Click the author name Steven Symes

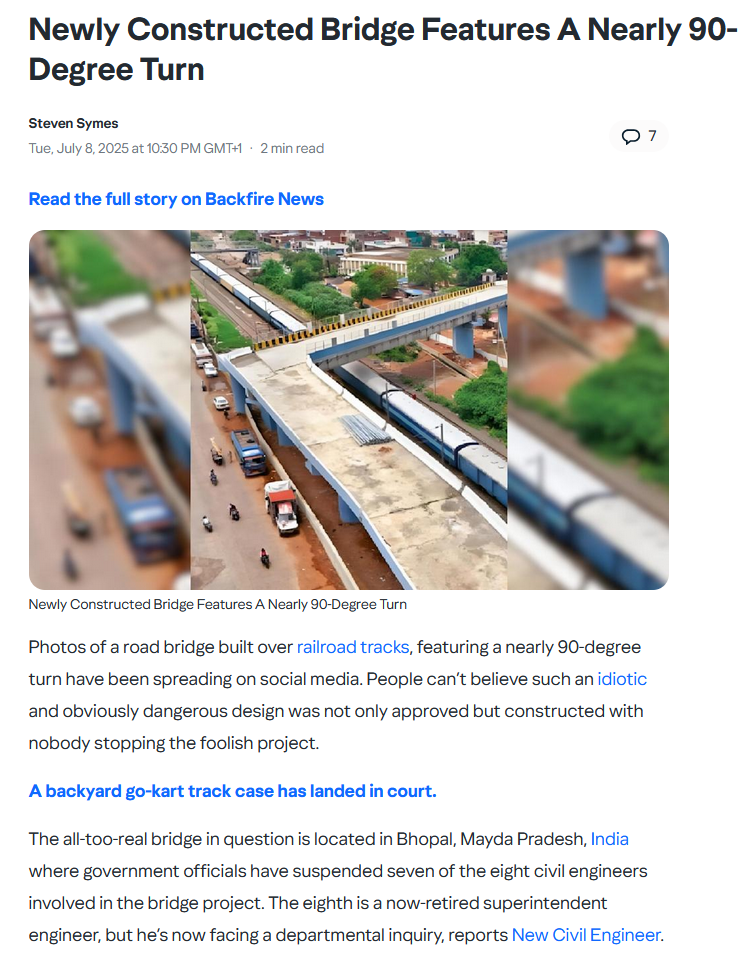tap(73, 123)
